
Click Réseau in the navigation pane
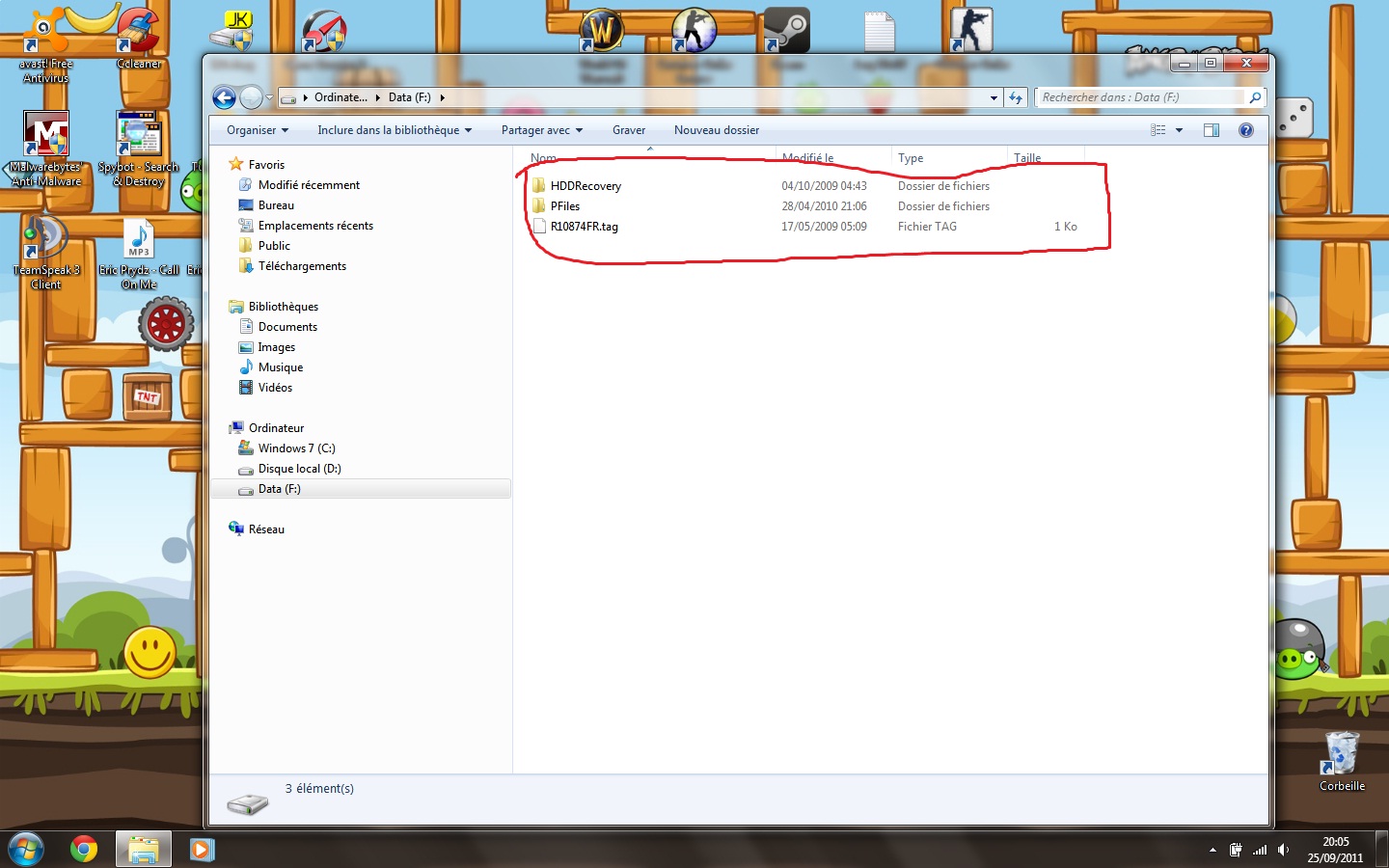pyautogui.click(x=266, y=529)
